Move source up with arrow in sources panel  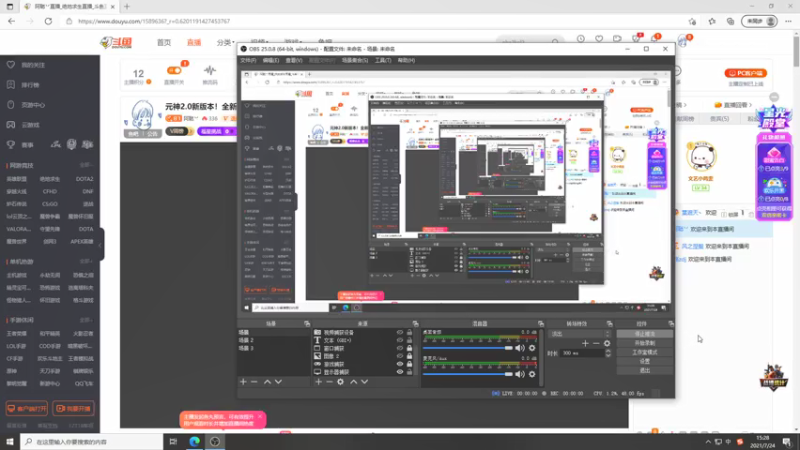353,382
